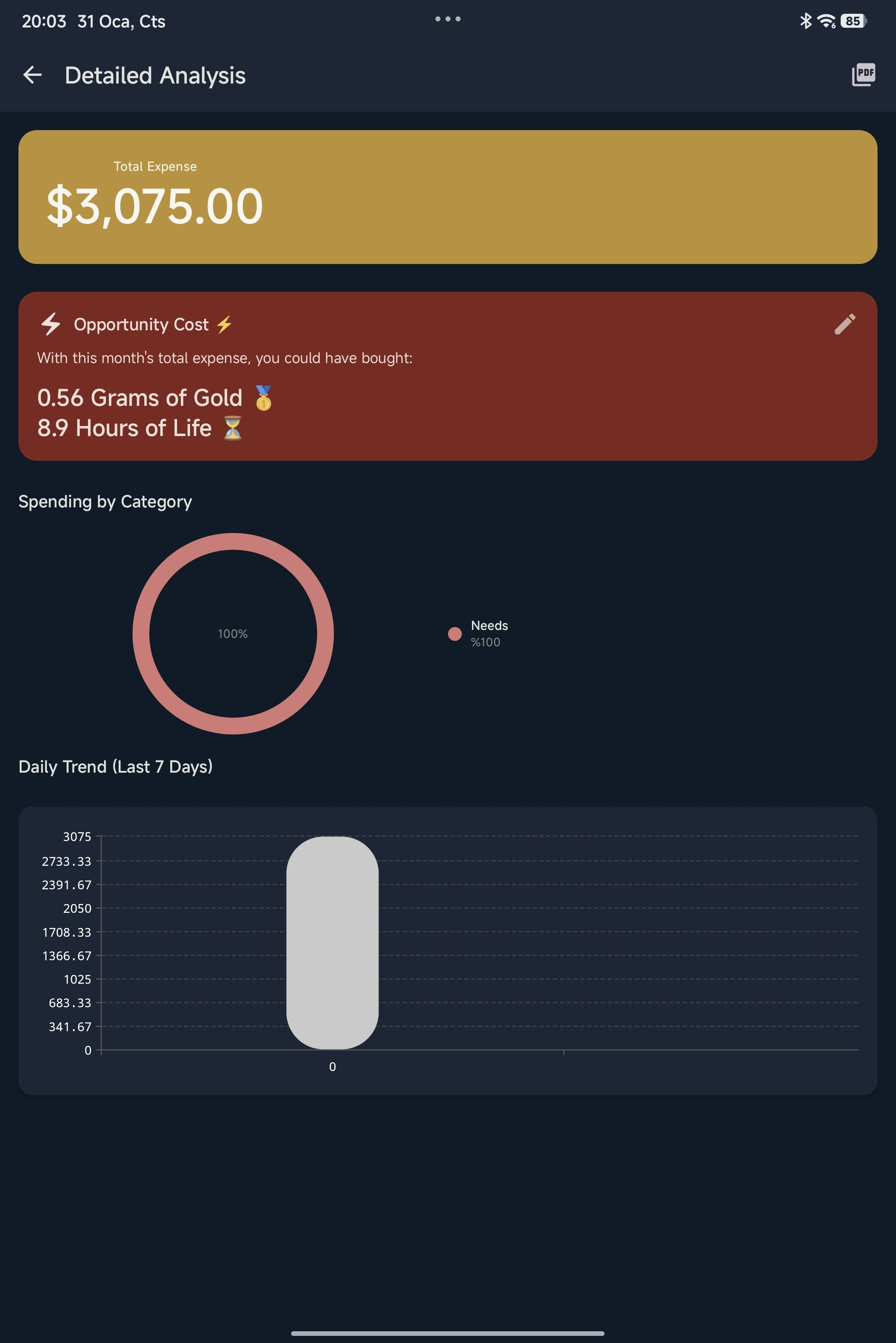This screenshot has height=1343, width=896.
Task: Tap the Bluetooth icon in the status bar
Action: [806, 21]
